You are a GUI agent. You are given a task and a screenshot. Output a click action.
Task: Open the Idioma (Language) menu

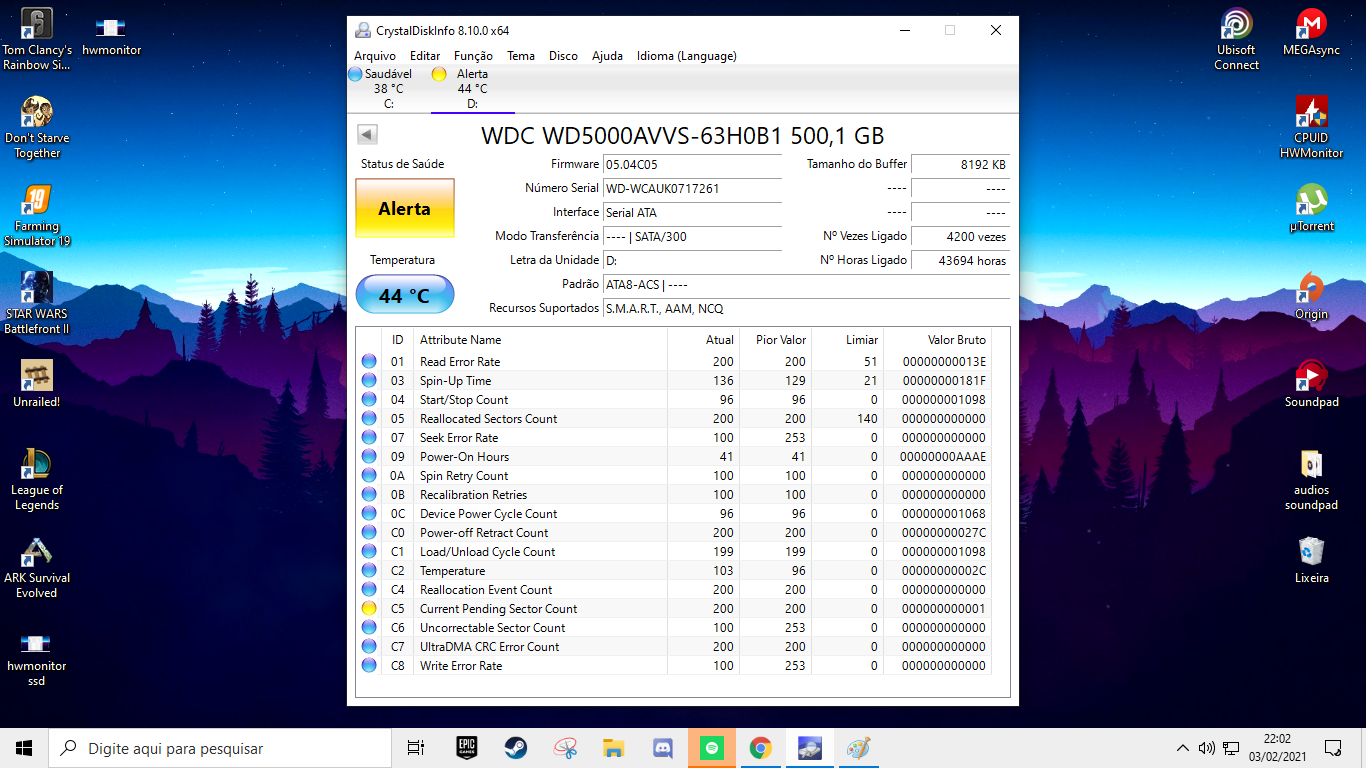click(687, 56)
